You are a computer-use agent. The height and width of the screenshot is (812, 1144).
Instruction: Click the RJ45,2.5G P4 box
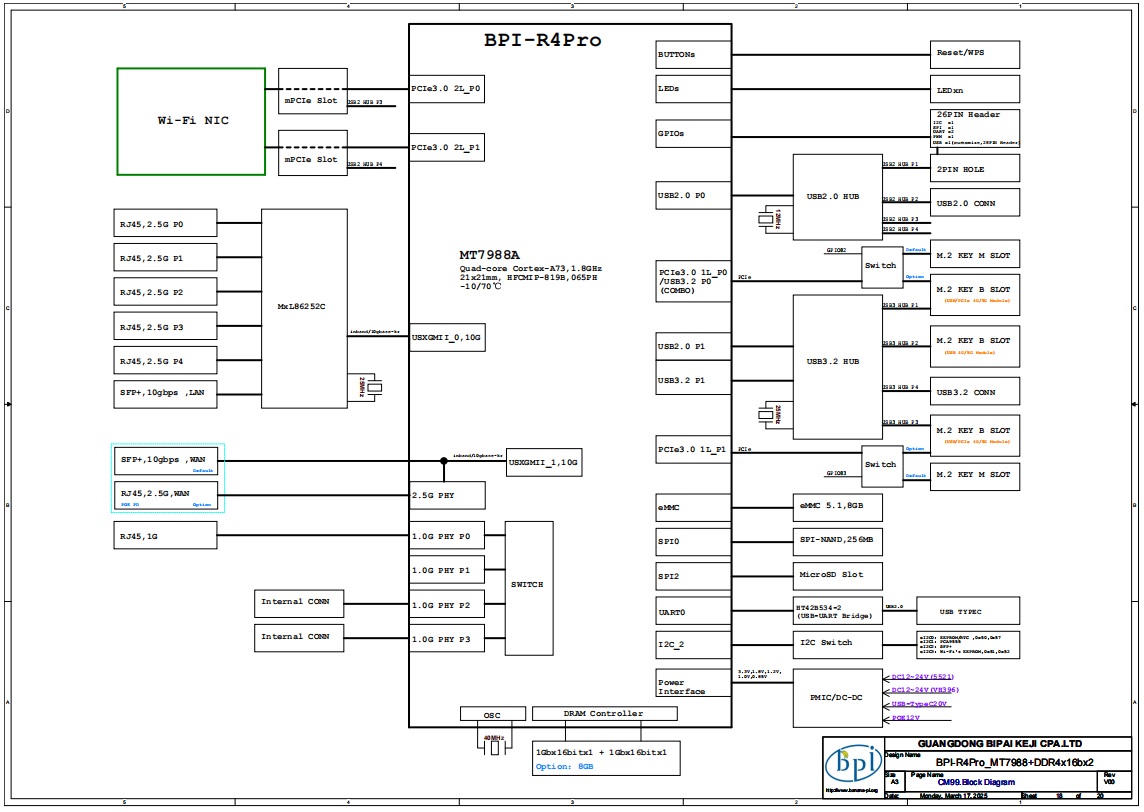pos(165,360)
